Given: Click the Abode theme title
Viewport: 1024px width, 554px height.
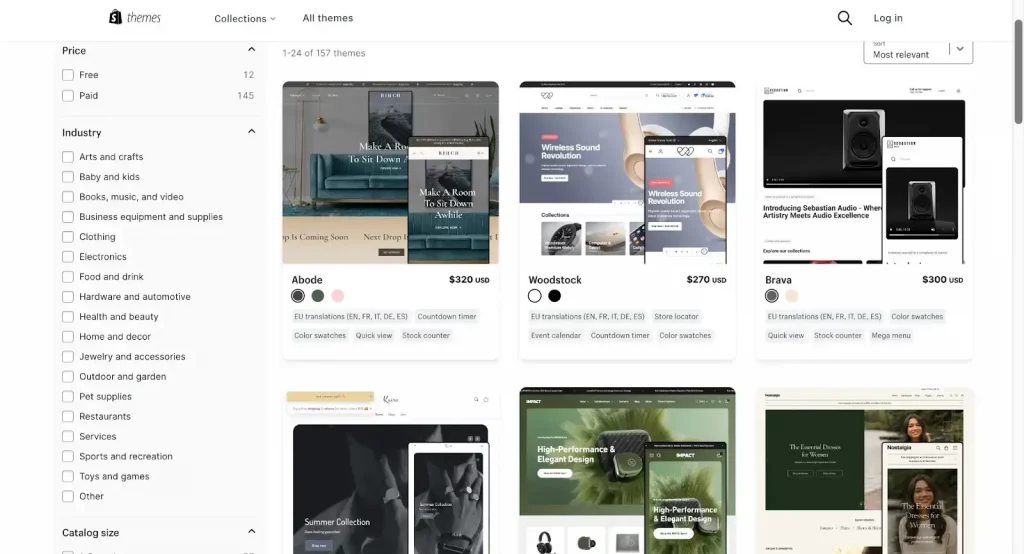Looking at the screenshot, I should (307, 280).
